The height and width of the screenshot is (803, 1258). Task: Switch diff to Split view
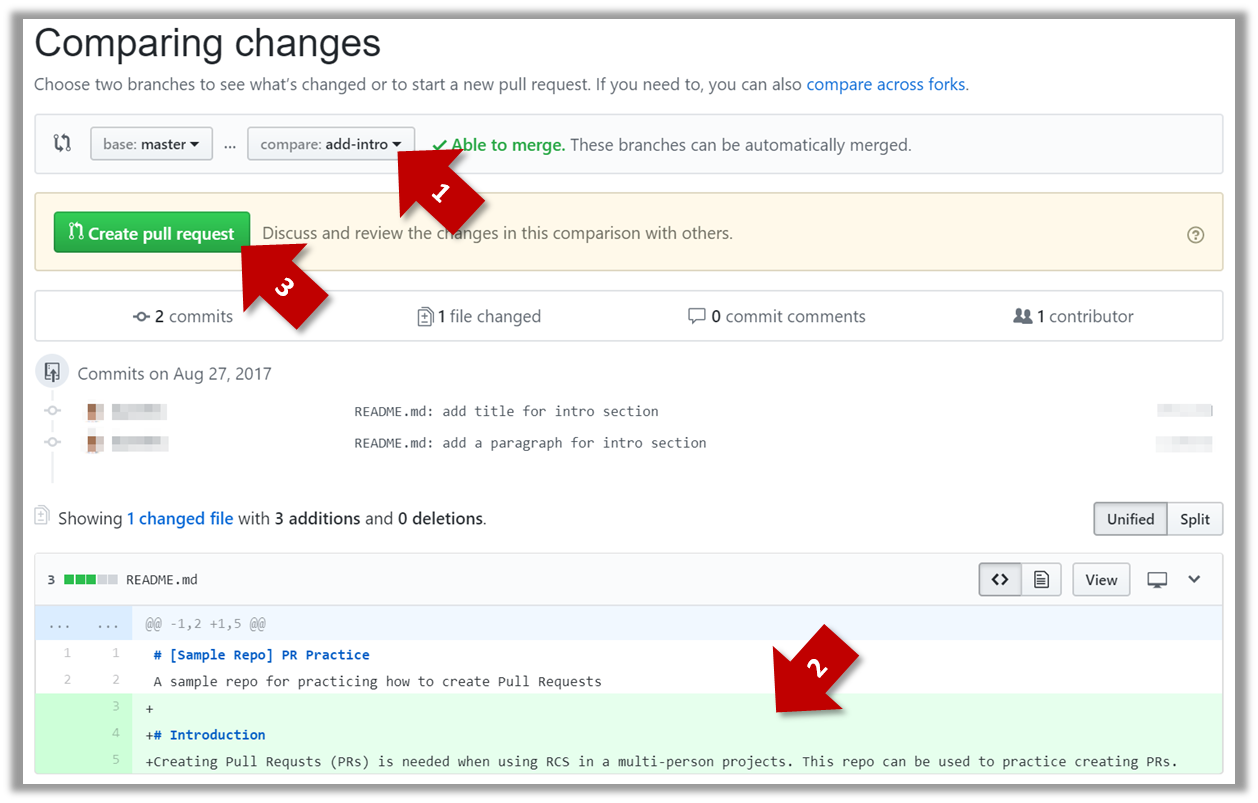click(x=1194, y=519)
